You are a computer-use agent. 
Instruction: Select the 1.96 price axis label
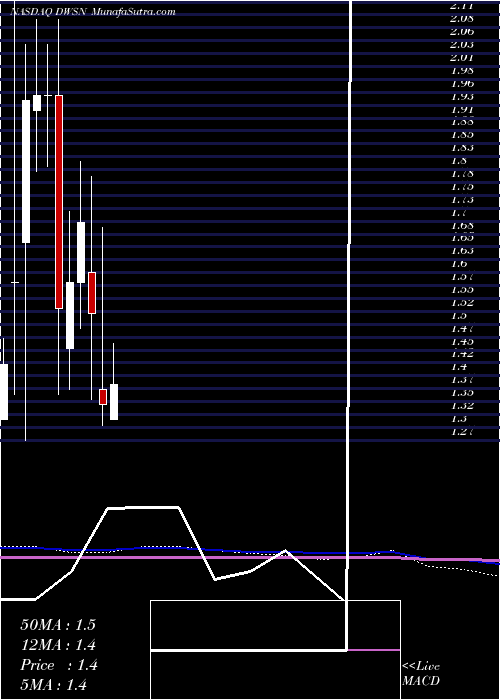[x=462, y=83]
